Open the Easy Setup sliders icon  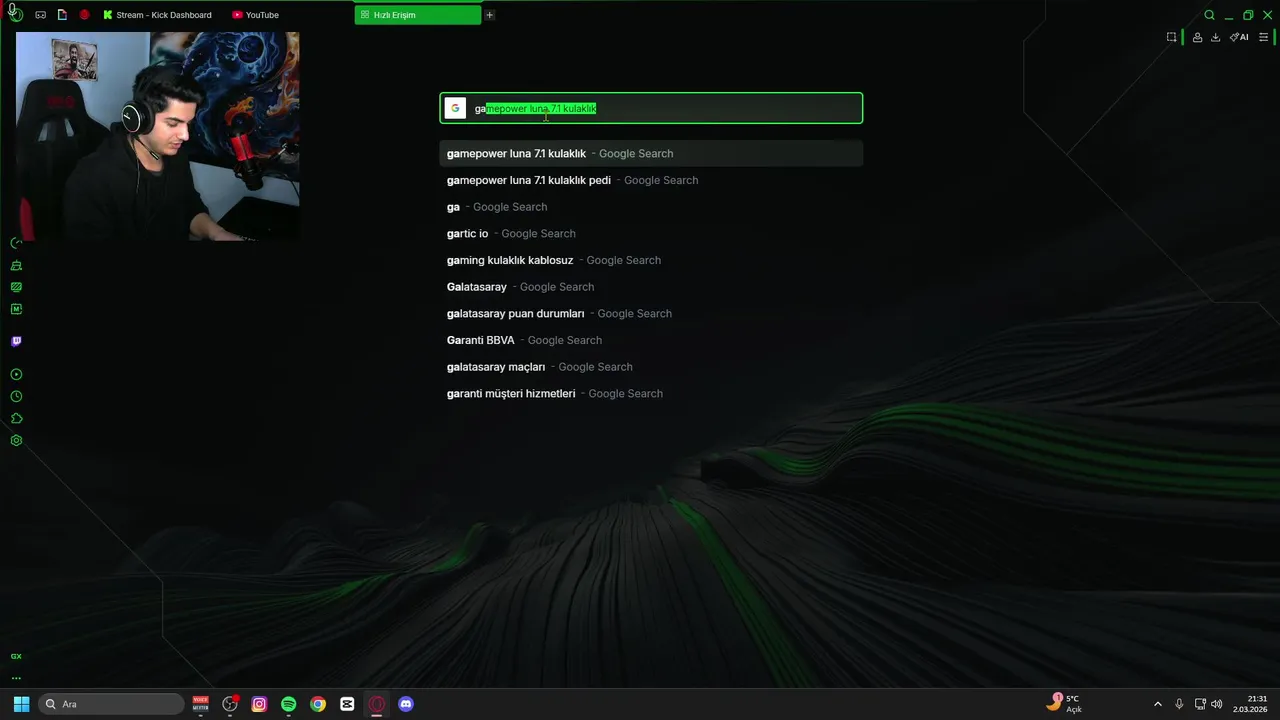coord(1263,37)
